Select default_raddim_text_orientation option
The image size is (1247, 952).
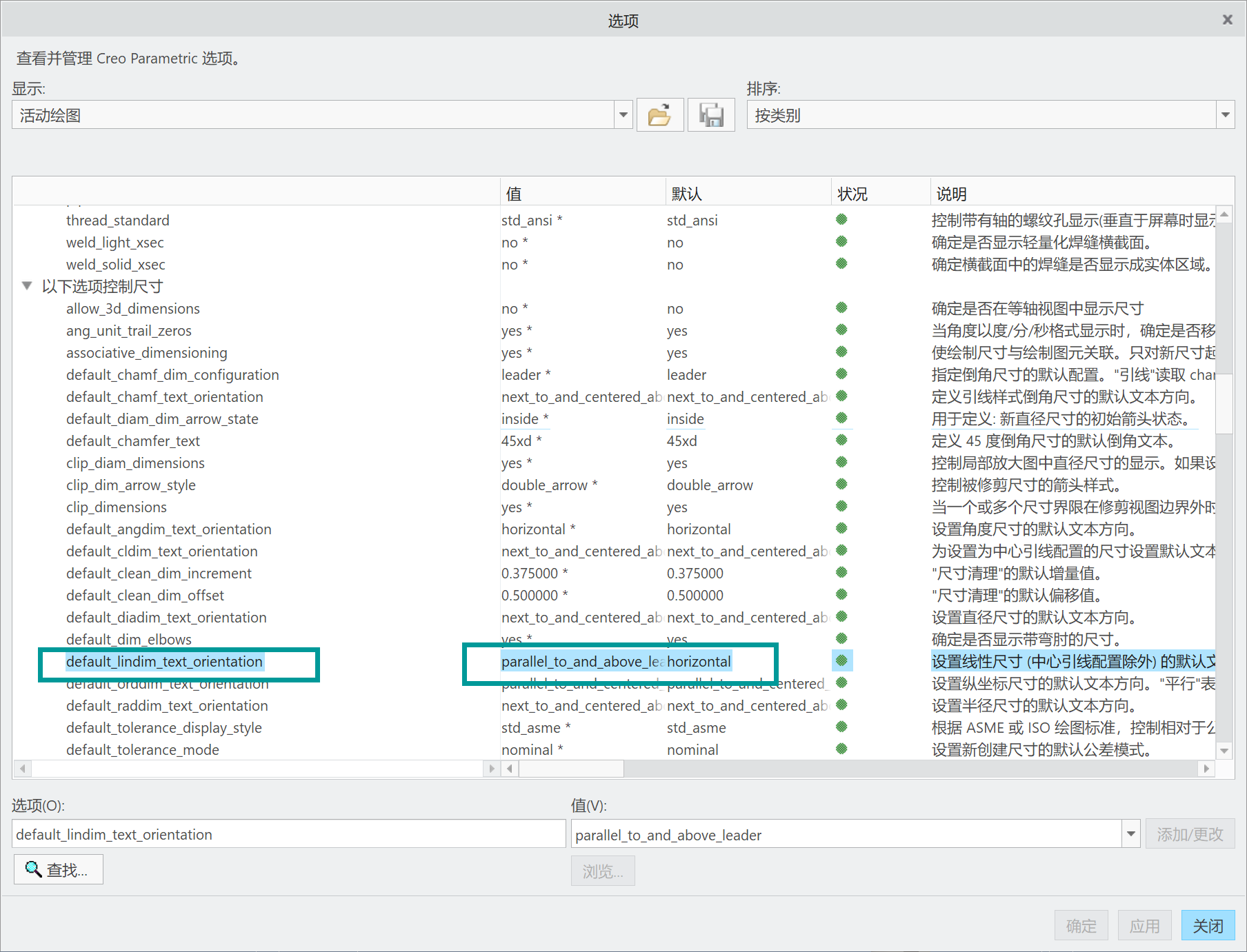(x=167, y=705)
